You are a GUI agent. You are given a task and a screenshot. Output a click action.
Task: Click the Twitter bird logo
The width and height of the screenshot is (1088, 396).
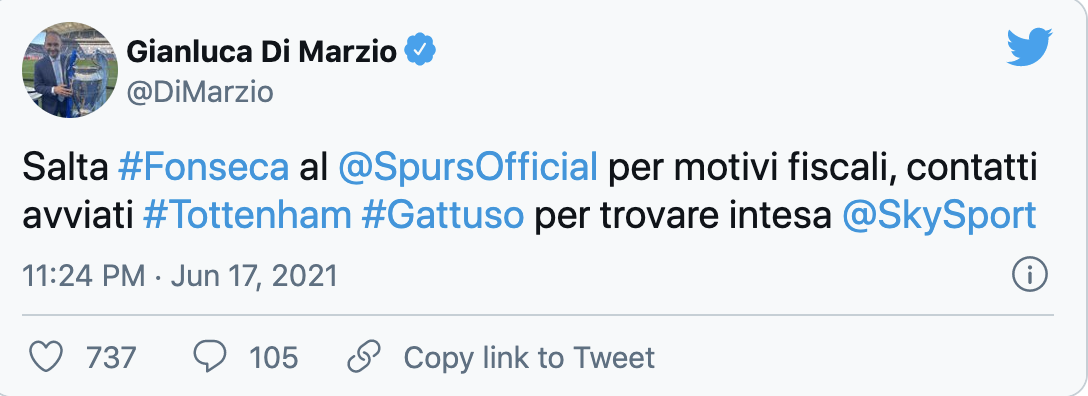pos(1030,47)
